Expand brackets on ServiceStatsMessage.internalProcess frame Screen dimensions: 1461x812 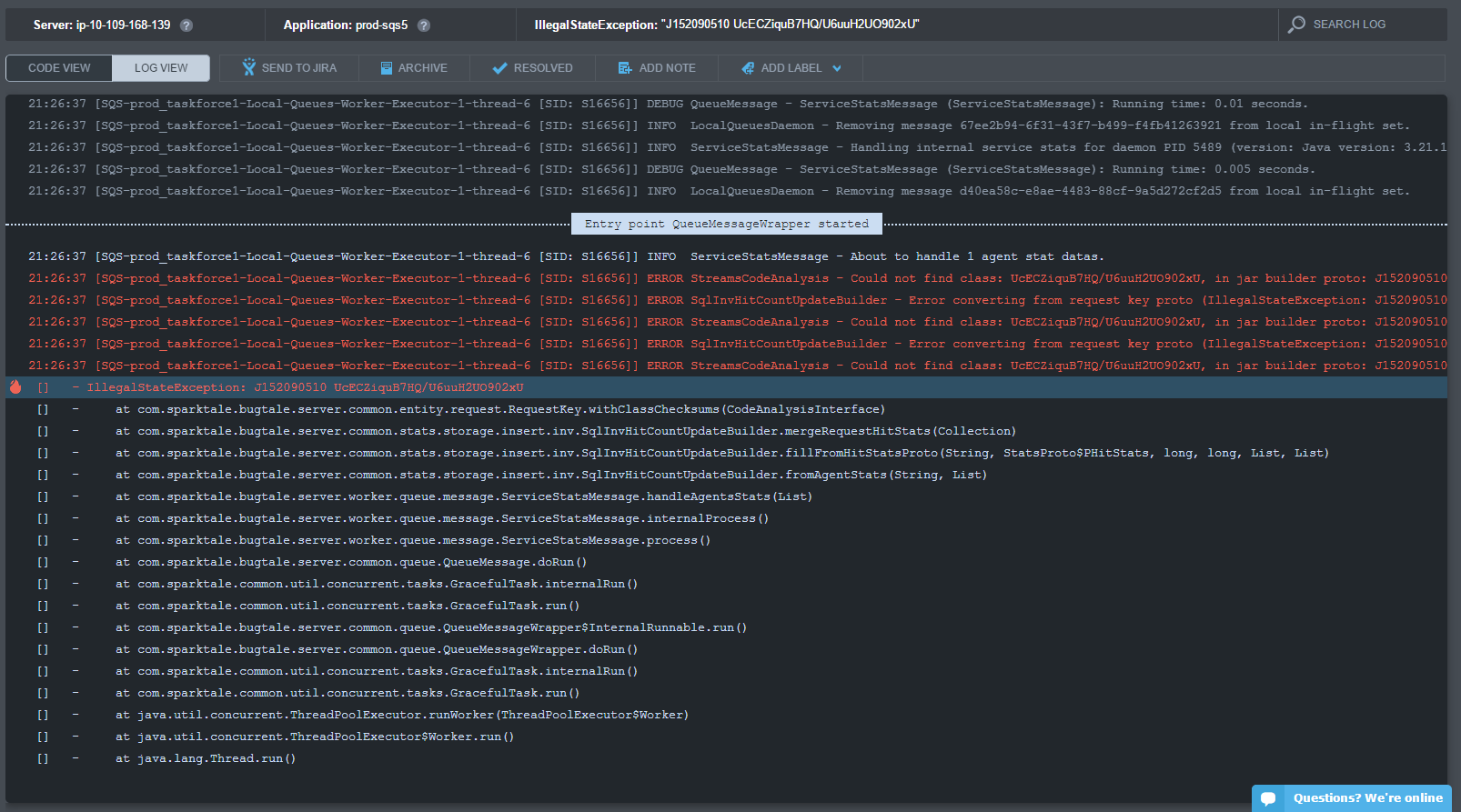(43, 518)
